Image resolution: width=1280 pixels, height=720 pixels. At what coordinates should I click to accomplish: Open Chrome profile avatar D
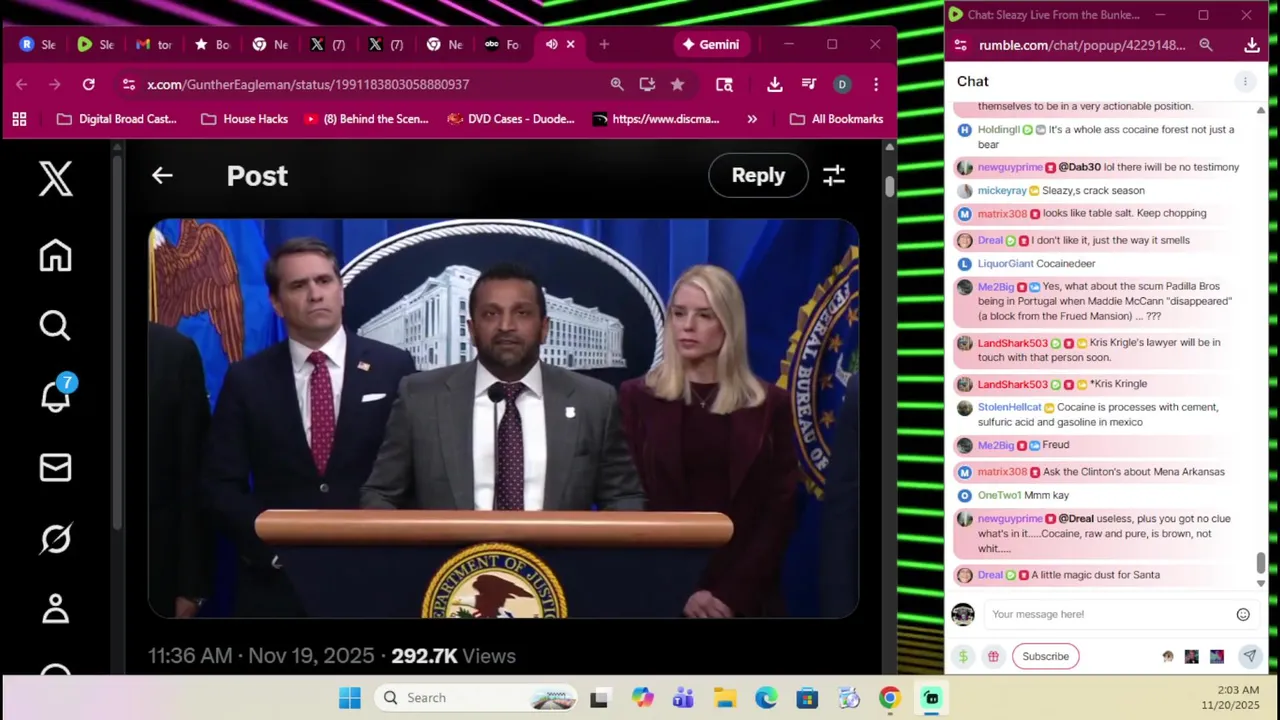click(x=842, y=85)
